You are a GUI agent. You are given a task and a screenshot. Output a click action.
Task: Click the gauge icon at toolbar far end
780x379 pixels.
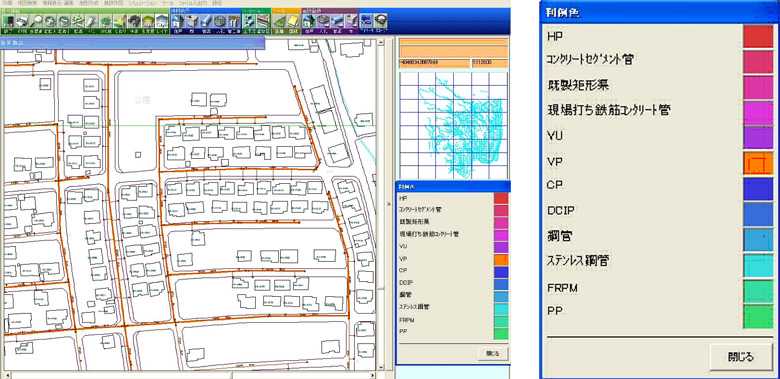pyautogui.click(x=381, y=20)
